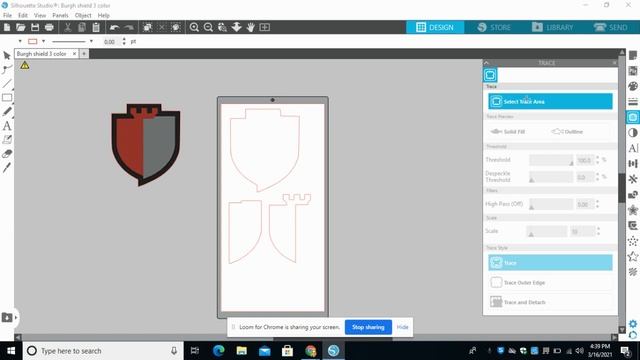Choose the Freehand pencil tool
This screenshot has height=360, width=640.
click(7, 111)
